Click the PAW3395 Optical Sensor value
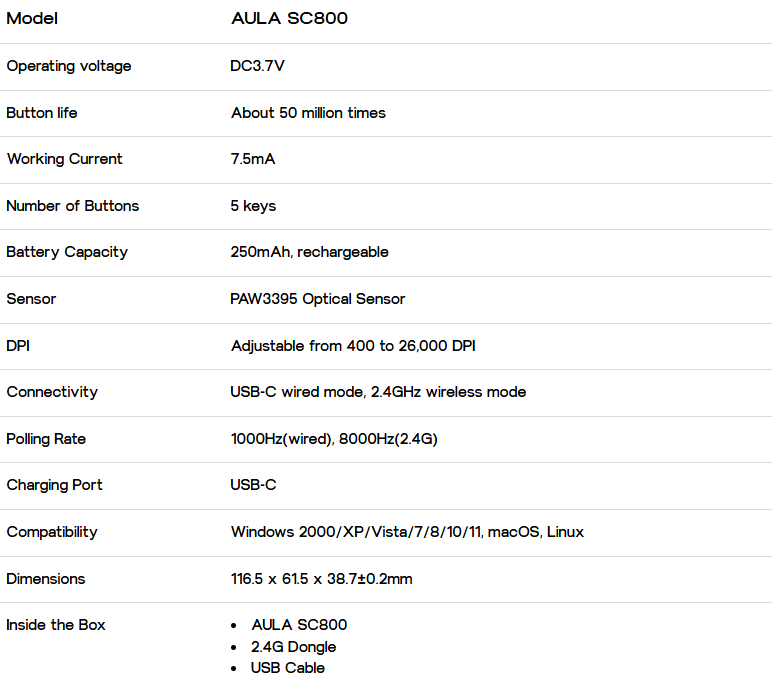772x689 pixels. pyautogui.click(x=318, y=299)
